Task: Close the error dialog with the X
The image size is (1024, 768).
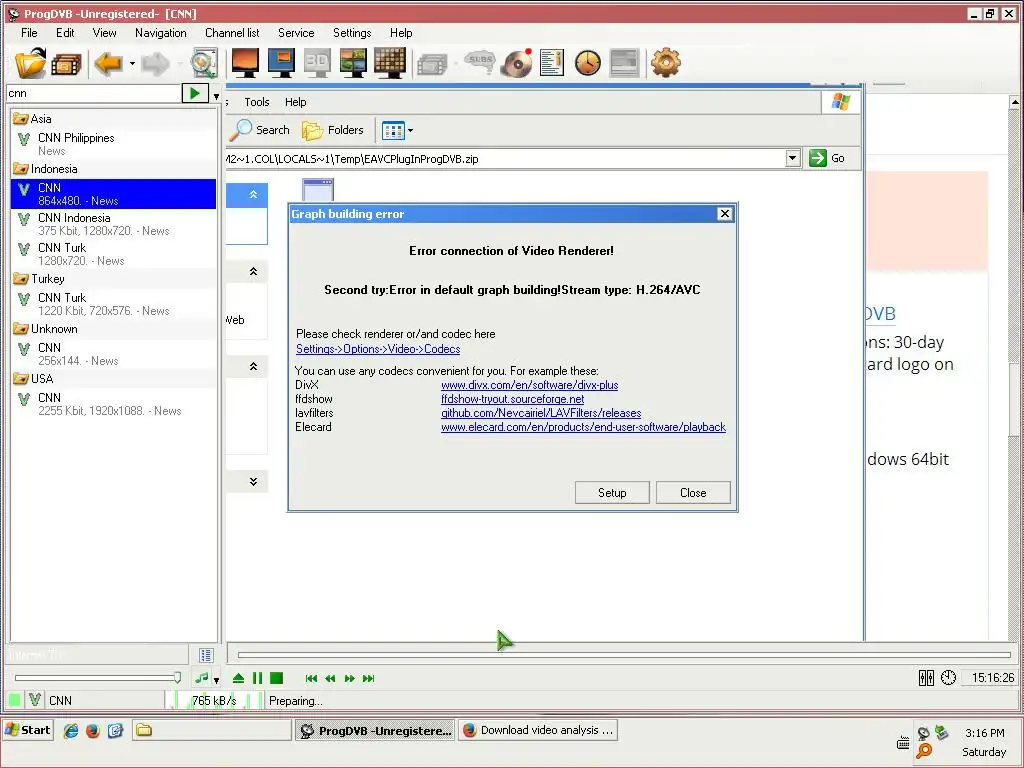Action: point(724,214)
